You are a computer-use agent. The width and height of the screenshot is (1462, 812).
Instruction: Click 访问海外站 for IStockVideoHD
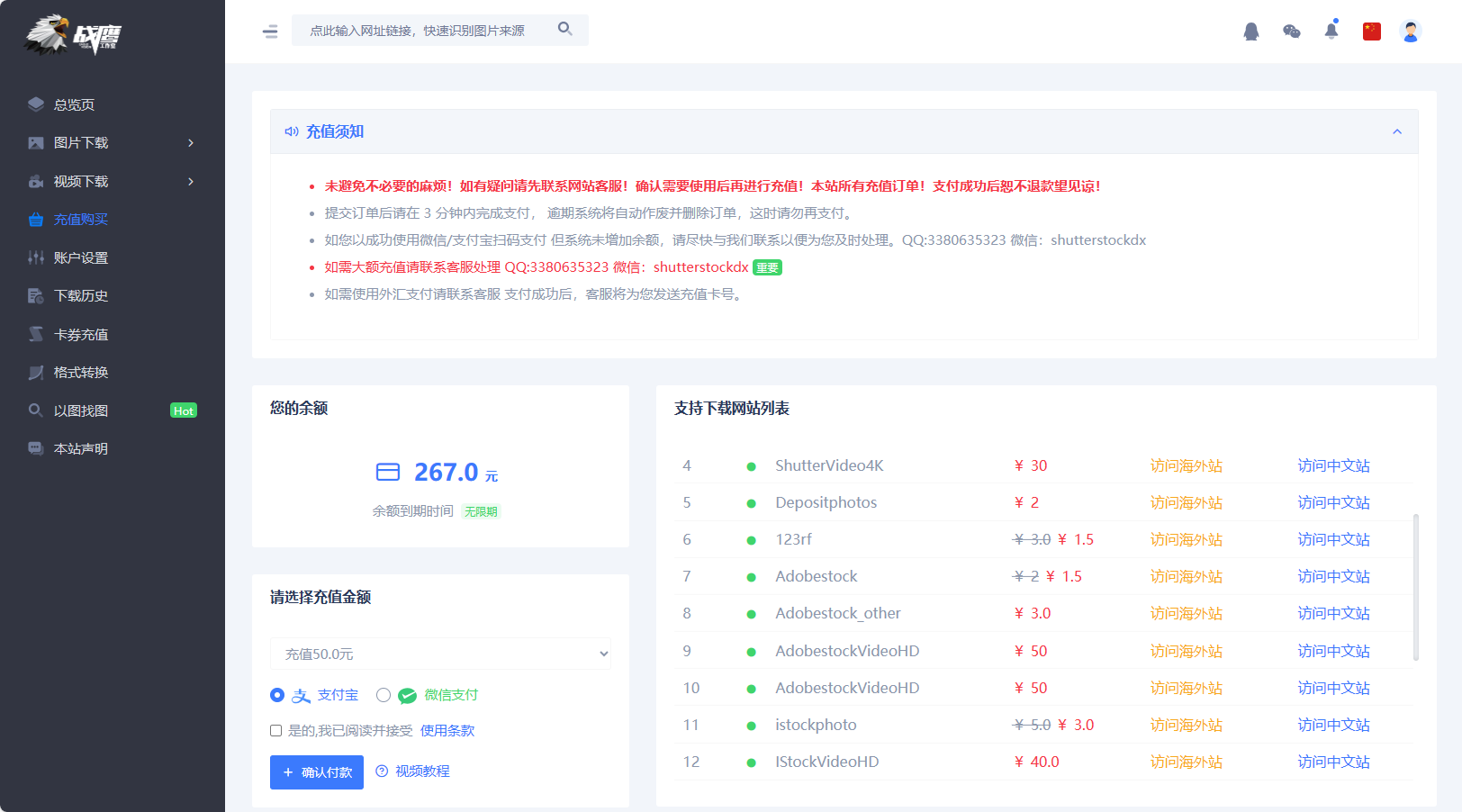point(1186,762)
